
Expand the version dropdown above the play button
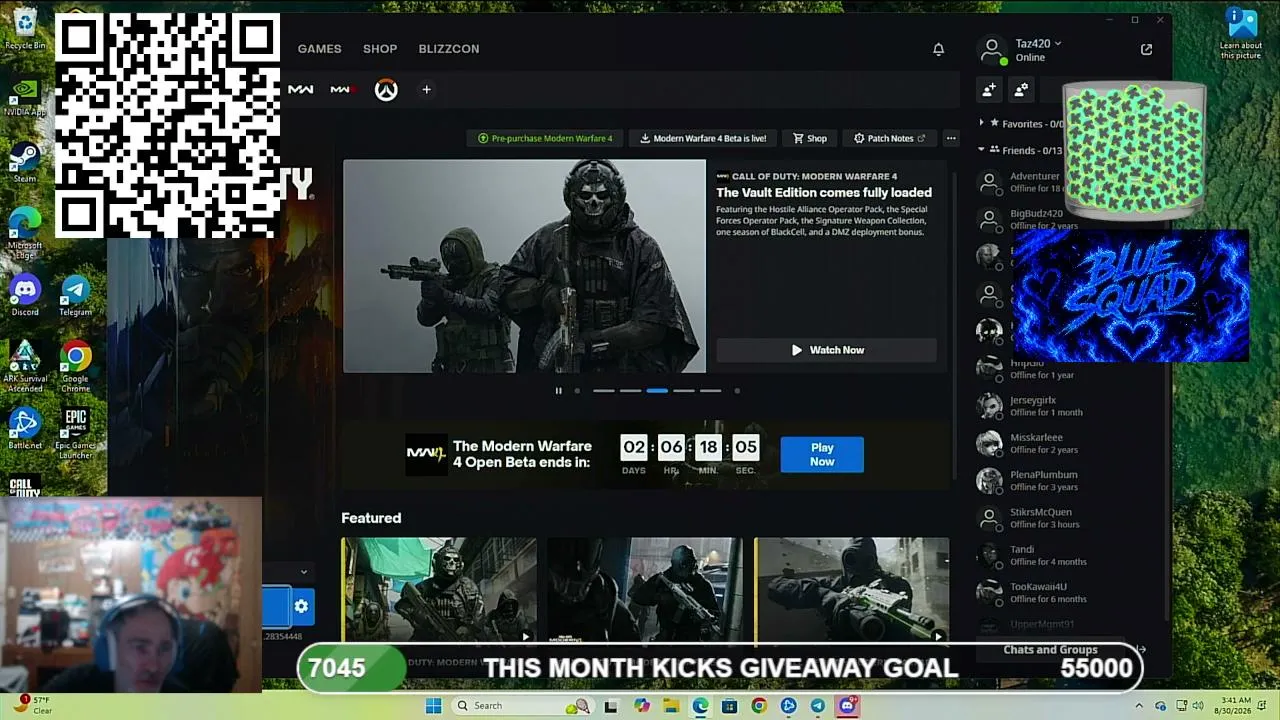click(x=303, y=572)
